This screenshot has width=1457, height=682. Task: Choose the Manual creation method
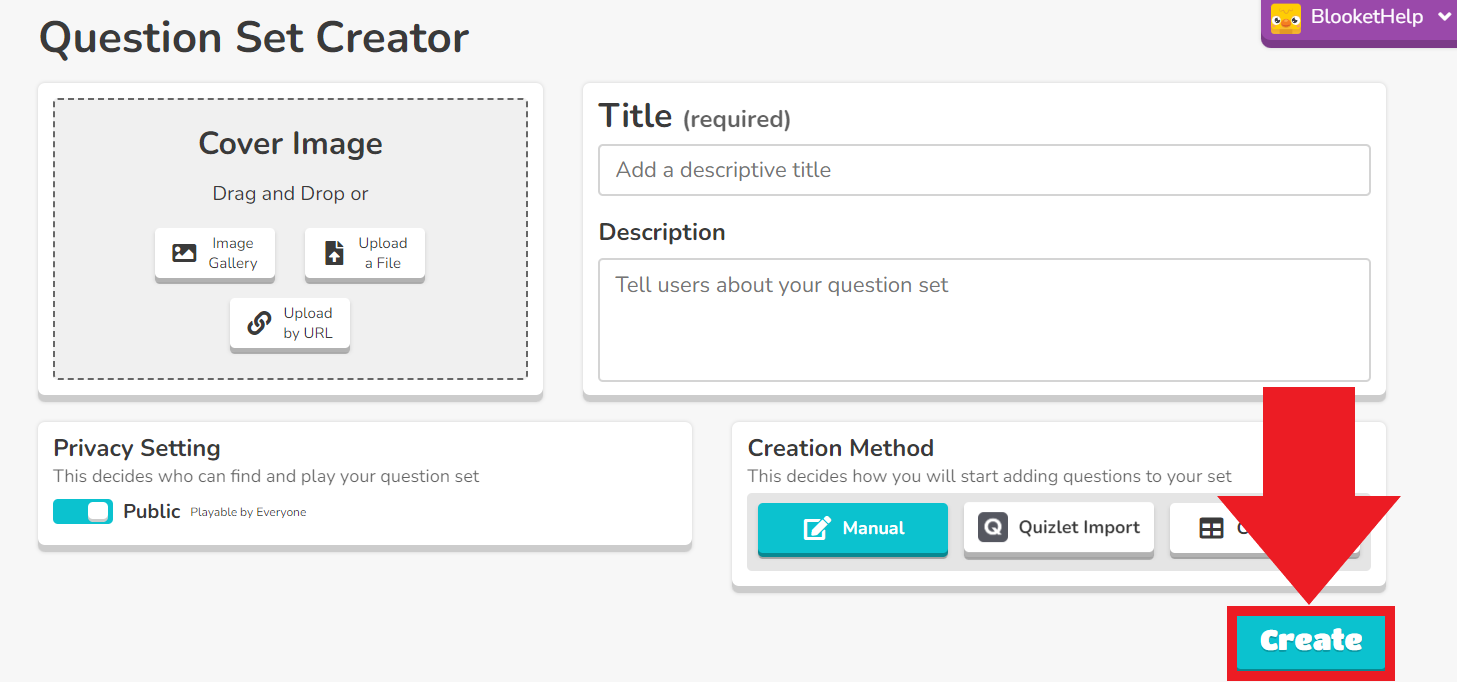pyautogui.click(x=852, y=527)
